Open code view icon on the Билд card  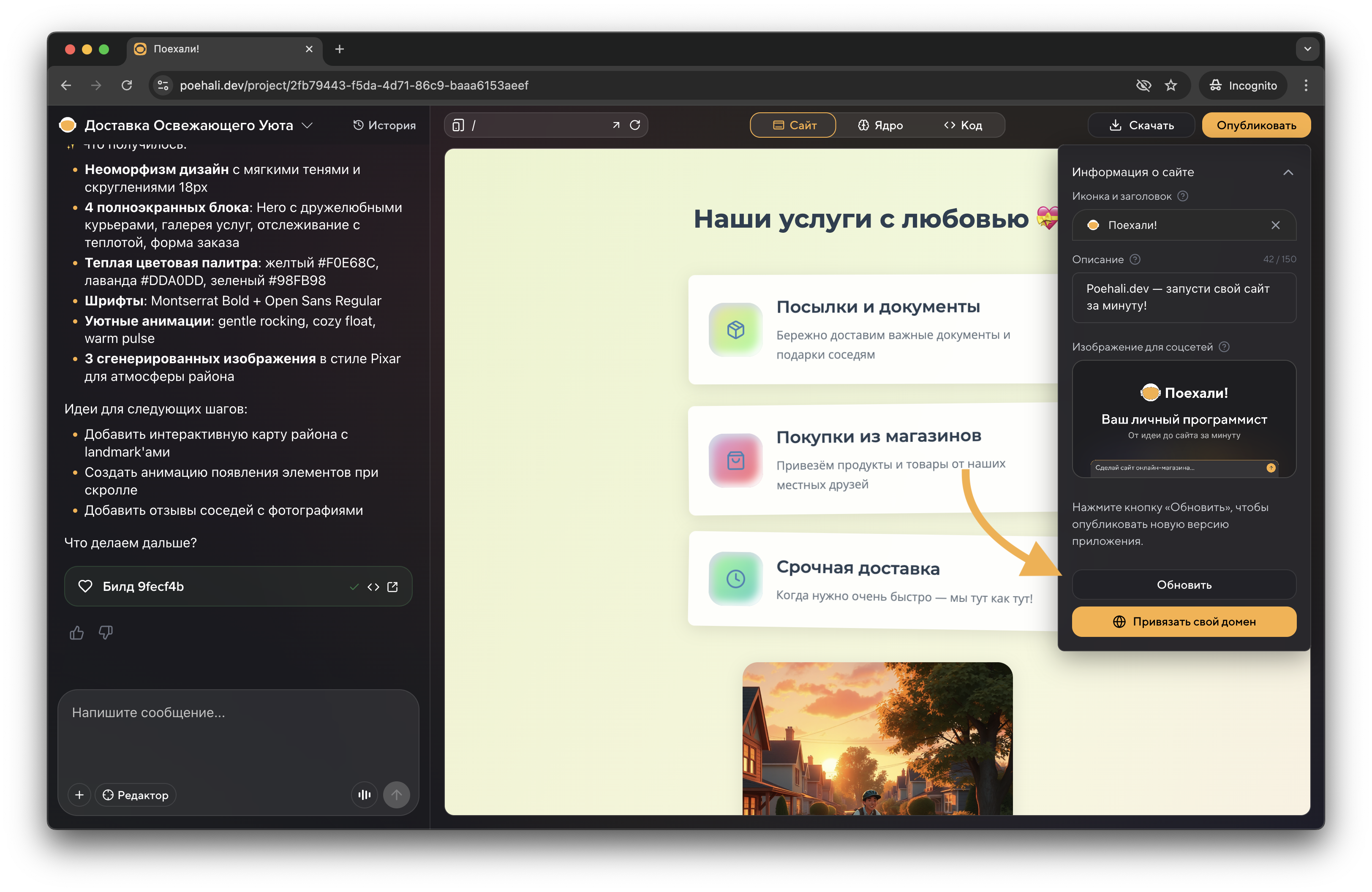coord(373,587)
